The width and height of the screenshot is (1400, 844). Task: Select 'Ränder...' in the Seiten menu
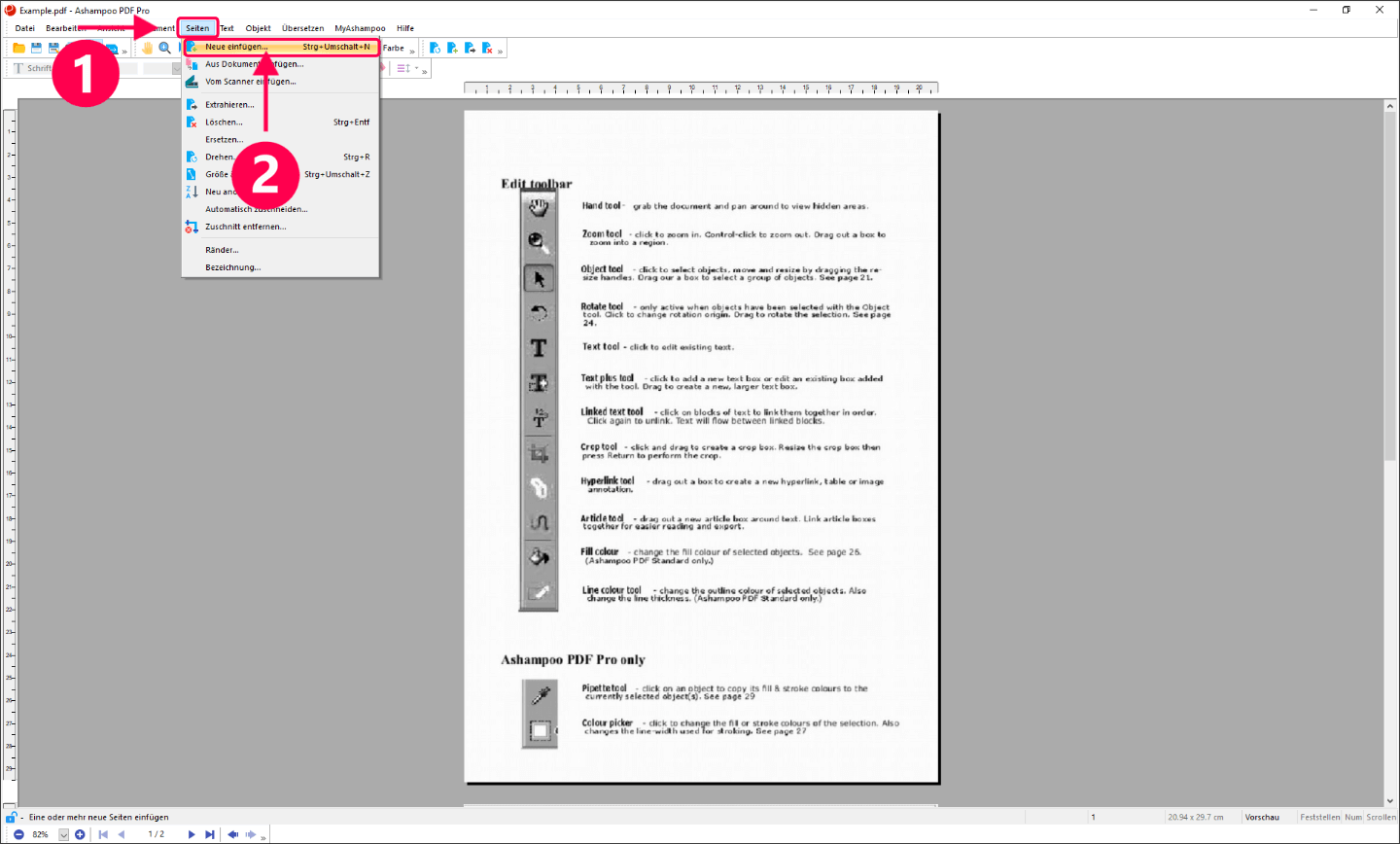280,250
